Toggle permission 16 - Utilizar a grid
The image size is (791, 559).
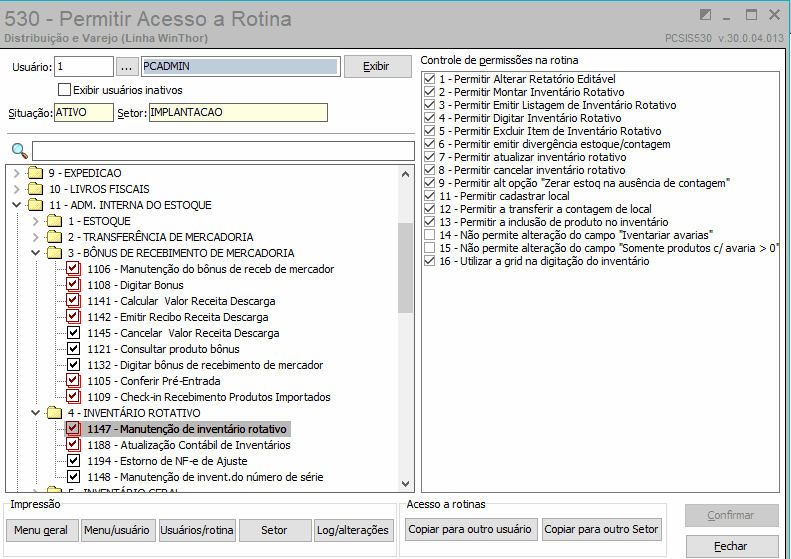point(429,261)
